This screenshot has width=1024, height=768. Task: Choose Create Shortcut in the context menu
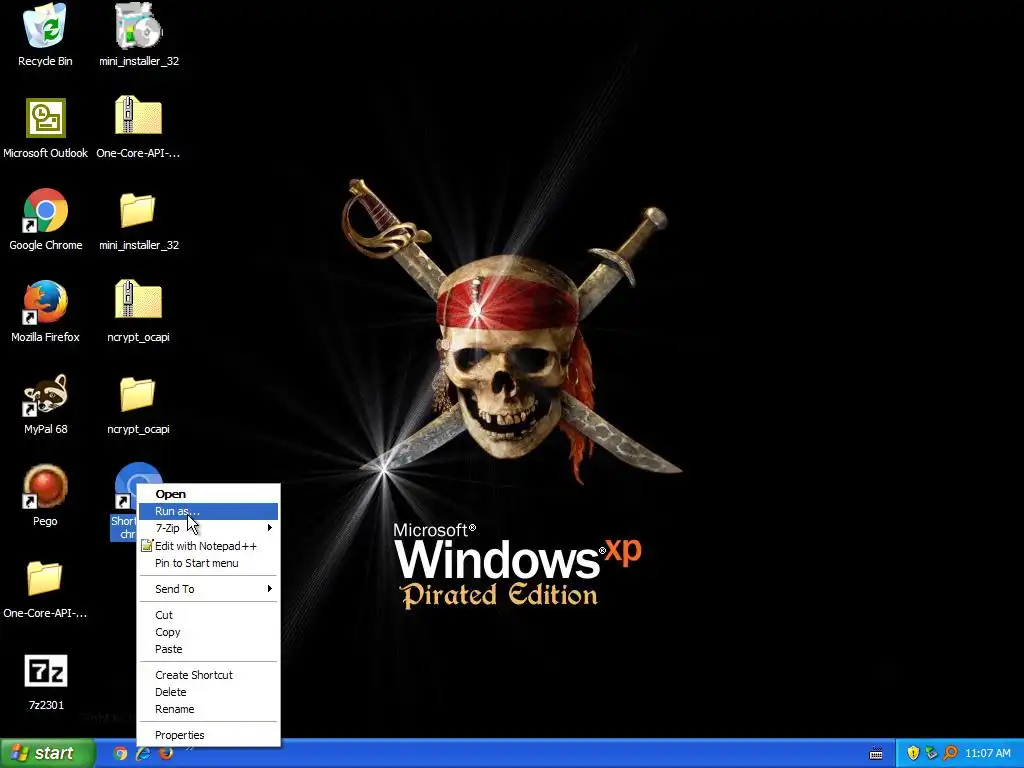(208, 675)
